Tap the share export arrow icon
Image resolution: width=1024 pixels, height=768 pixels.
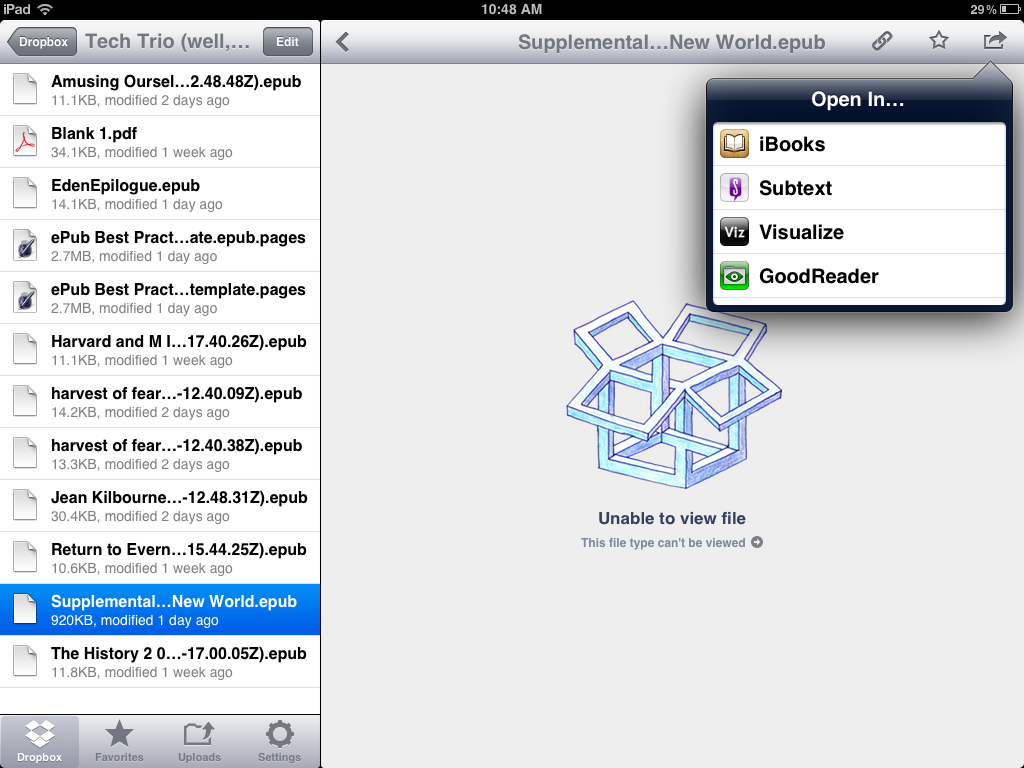(994, 41)
